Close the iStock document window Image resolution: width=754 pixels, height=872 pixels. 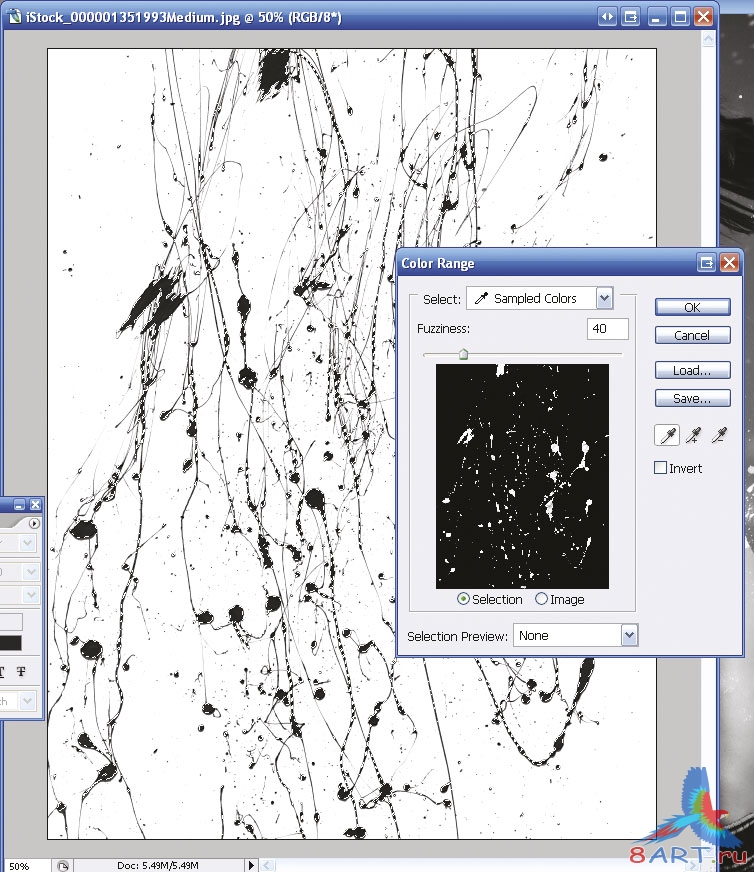(704, 17)
